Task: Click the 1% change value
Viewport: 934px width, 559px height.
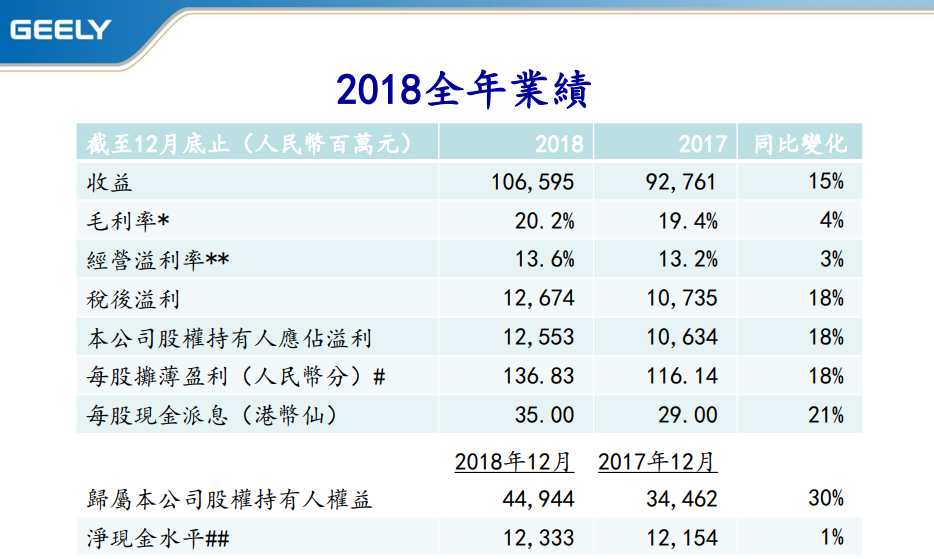Action: (x=832, y=538)
